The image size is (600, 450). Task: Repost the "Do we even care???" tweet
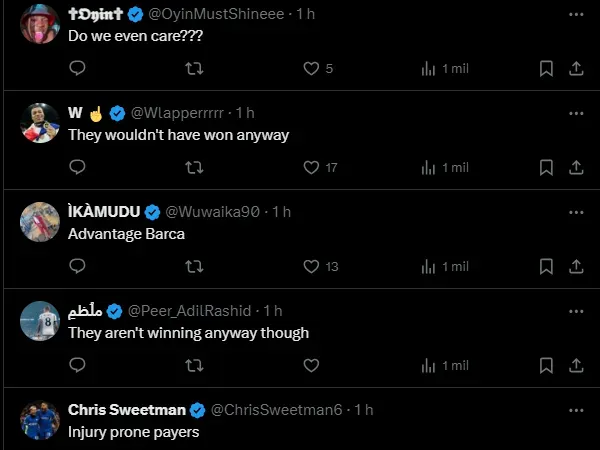point(195,69)
